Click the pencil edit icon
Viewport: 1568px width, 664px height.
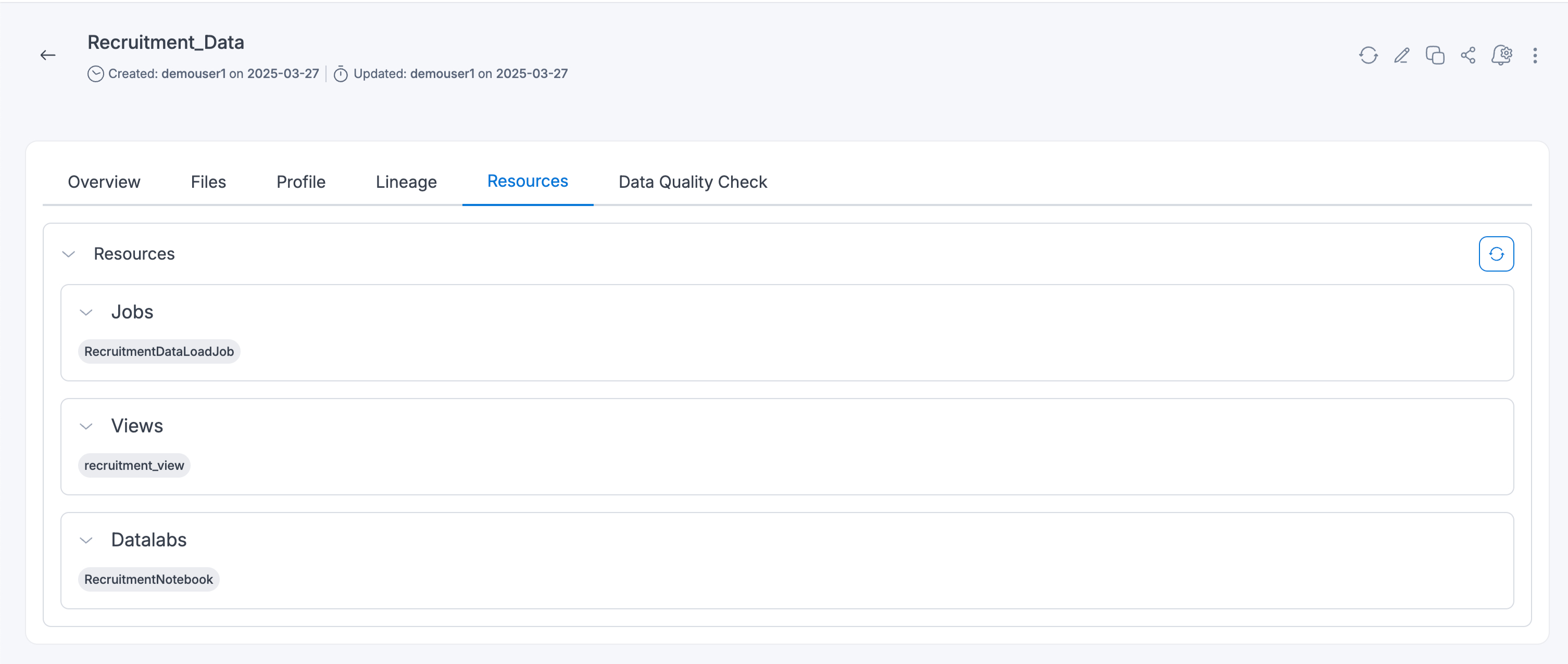click(x=1401, y=55)
